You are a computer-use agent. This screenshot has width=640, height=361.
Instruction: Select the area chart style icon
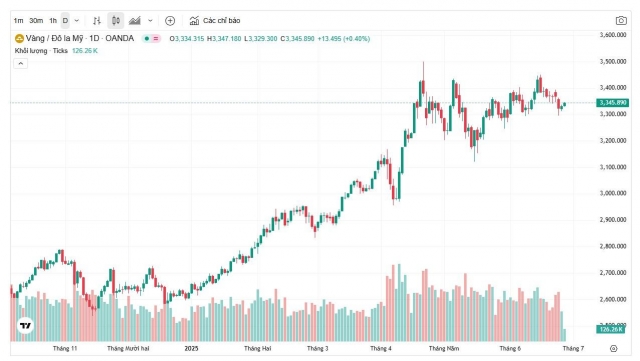point(135,20)
